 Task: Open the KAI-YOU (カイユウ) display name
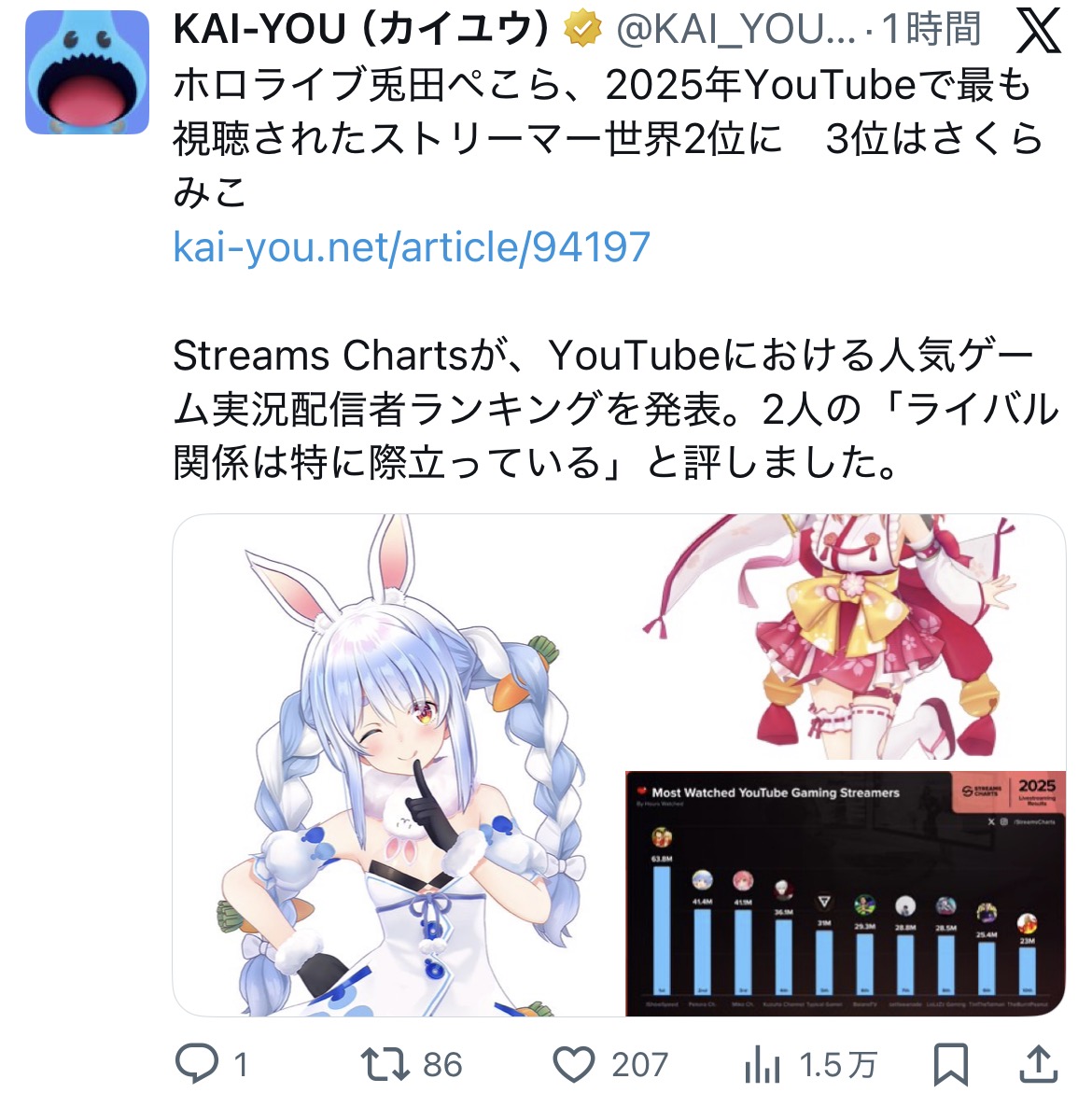pyautogui.click(x=360, y=30)
